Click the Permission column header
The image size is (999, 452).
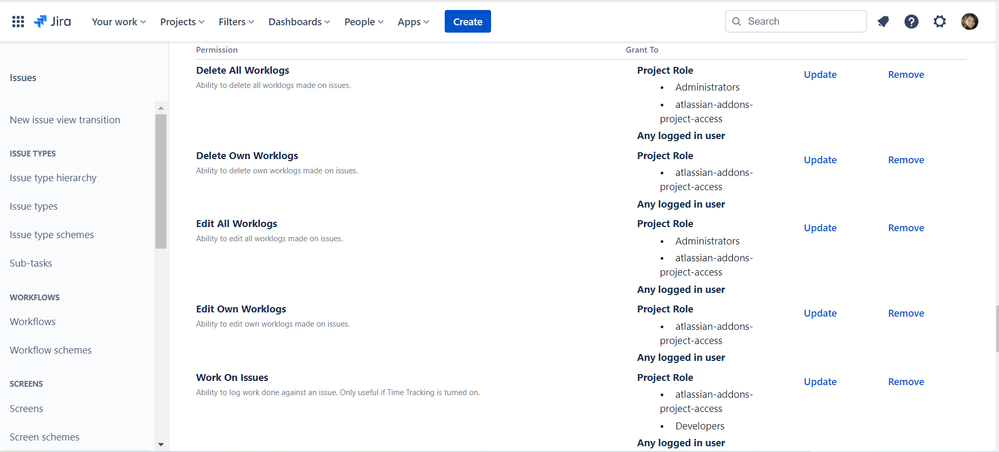217,50
